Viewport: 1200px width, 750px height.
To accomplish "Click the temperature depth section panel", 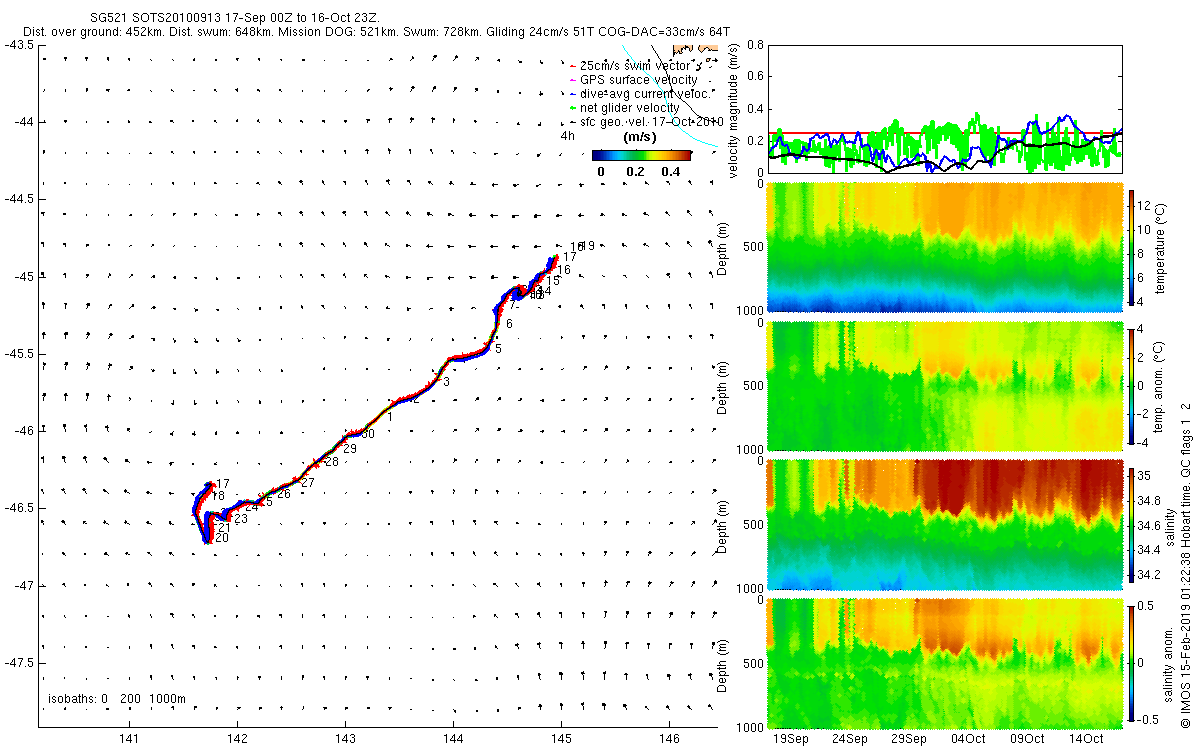I will pyautogui.click(x=944, y=246).
